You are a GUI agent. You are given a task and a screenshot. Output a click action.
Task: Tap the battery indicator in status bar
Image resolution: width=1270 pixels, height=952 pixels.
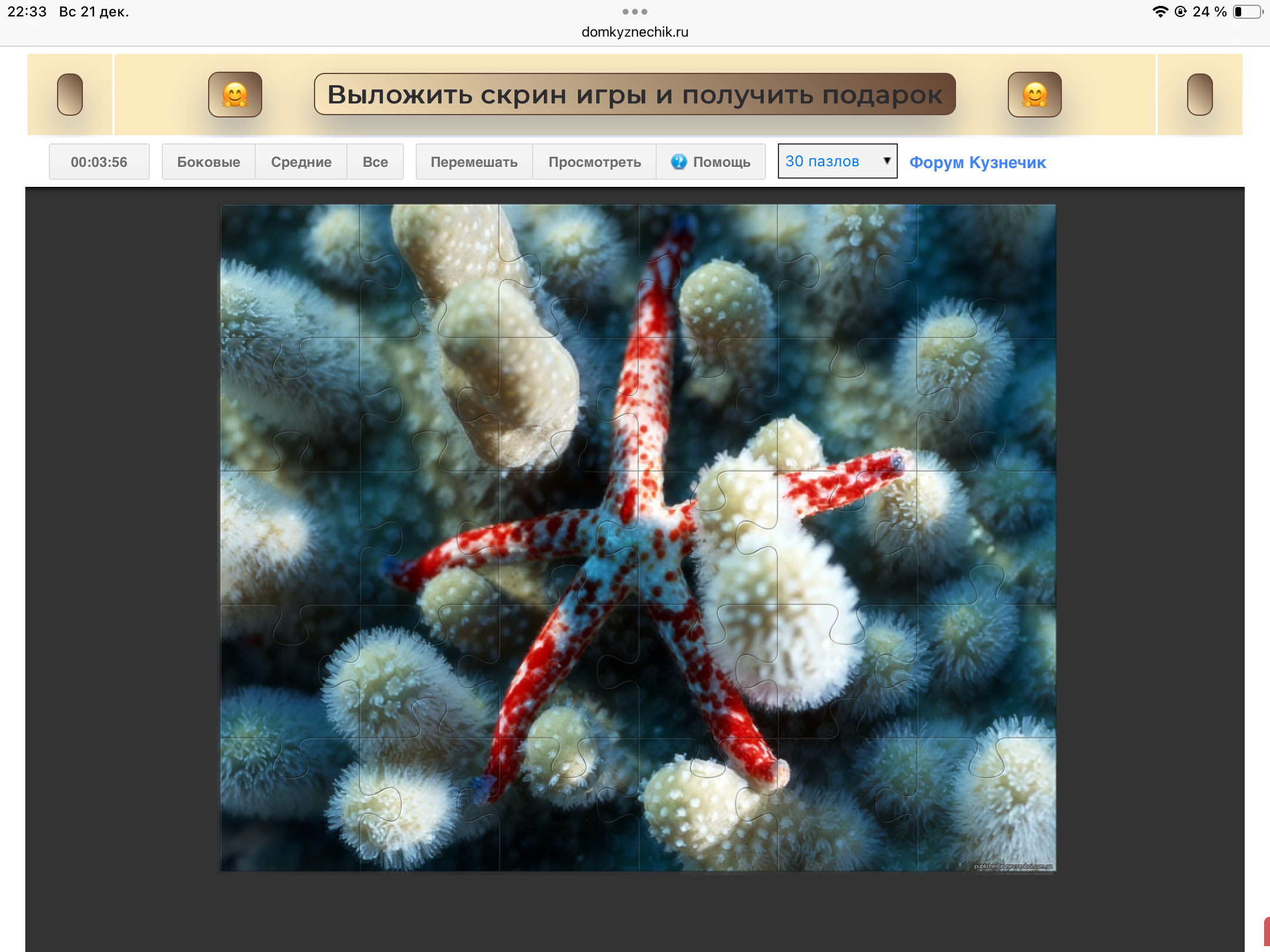(1247, 12)
